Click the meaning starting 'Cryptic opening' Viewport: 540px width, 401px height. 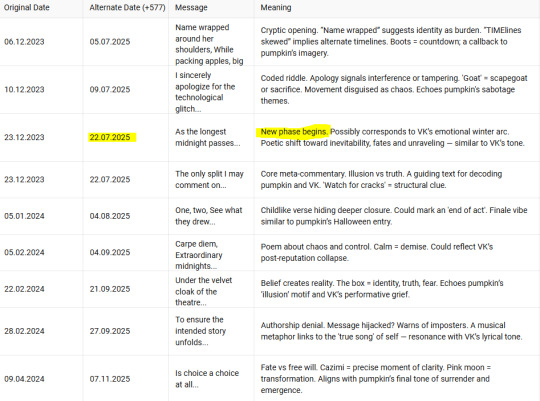pos(391,42)
